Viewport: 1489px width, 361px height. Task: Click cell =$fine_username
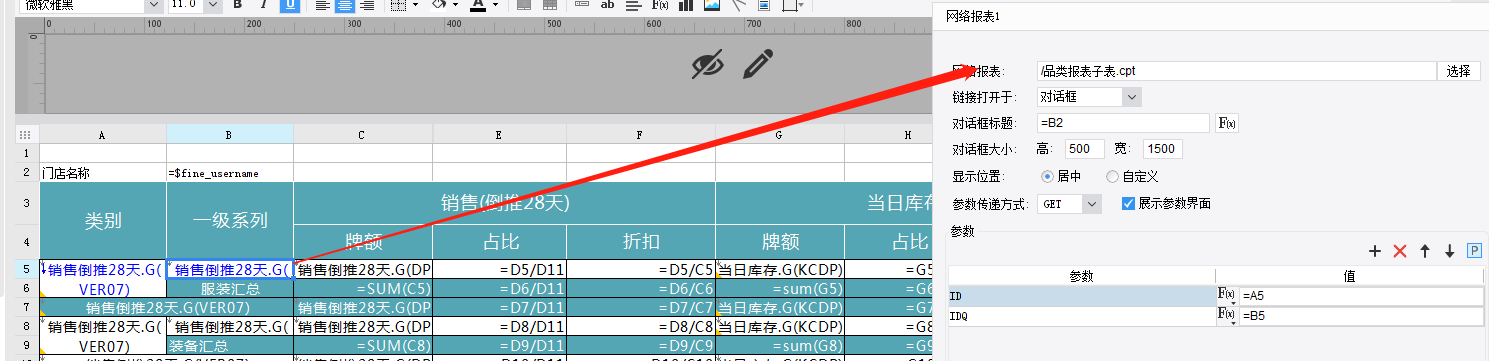[229, 173]
